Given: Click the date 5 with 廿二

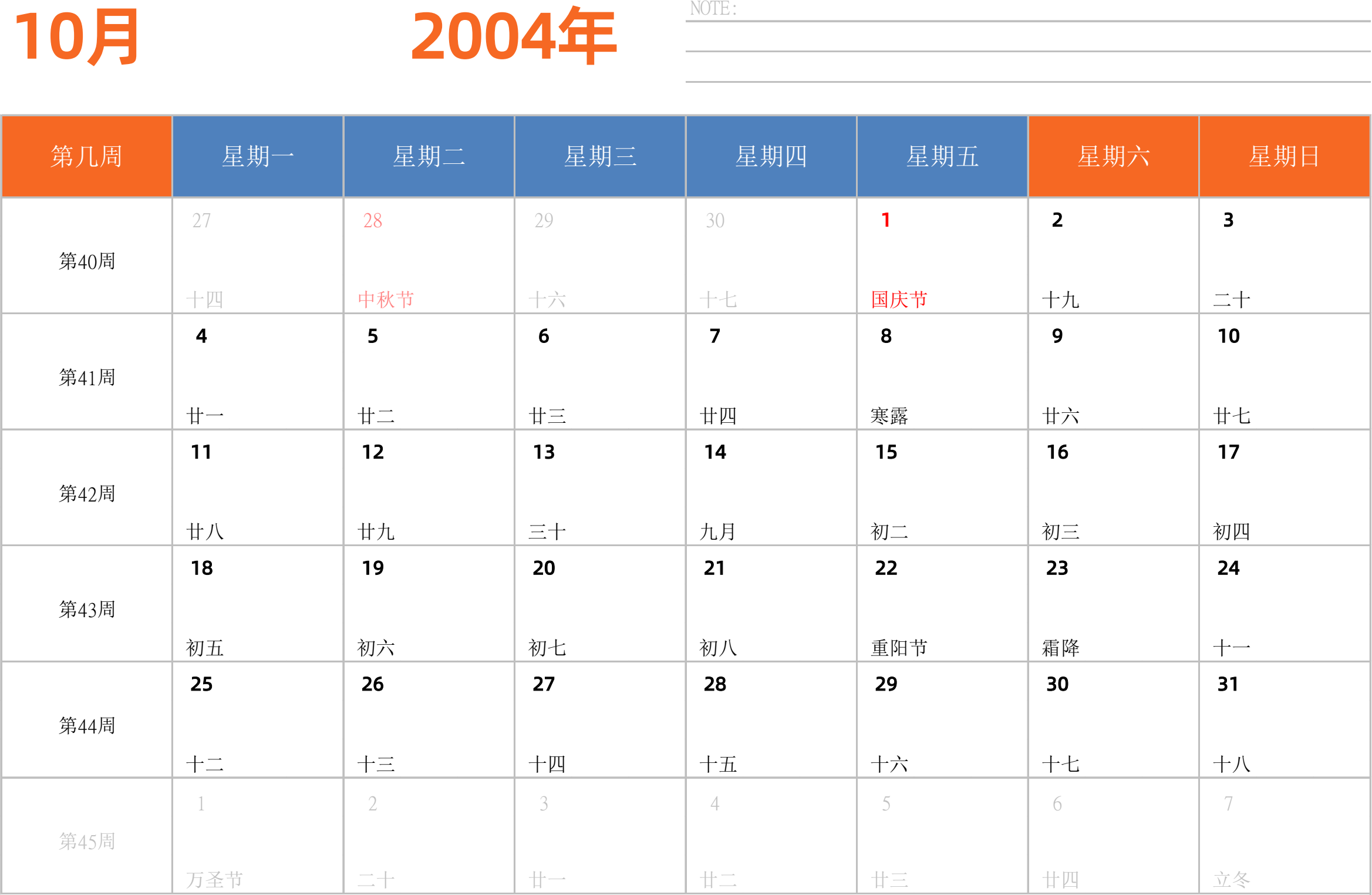Looking at the screenshot, I should pyautogui.click(x=373, y=336).
